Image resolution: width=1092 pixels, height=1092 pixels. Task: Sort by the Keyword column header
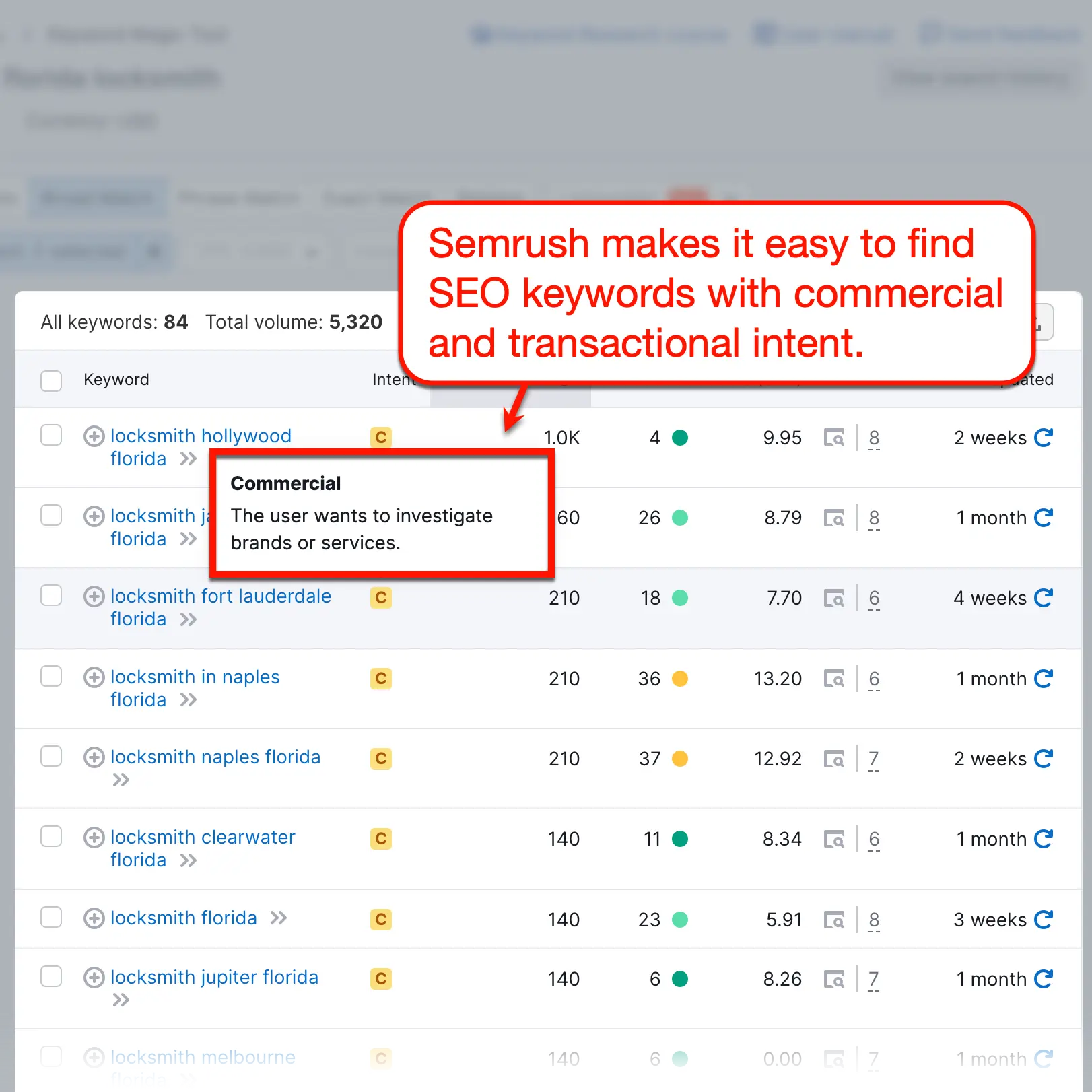tap(116, 380)
